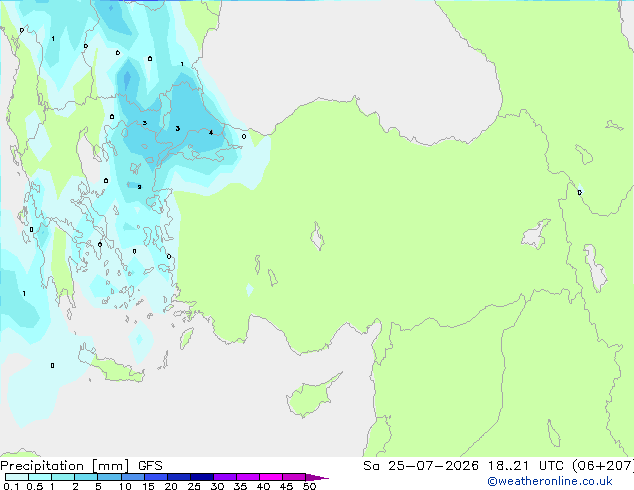
Task: Click the '(06+207)' forecast run text
Action: coord(602,466)
